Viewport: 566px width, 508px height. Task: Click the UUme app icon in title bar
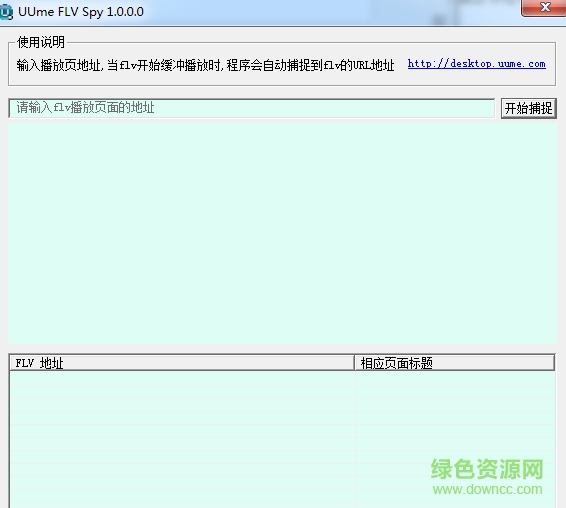coord(6,12)
